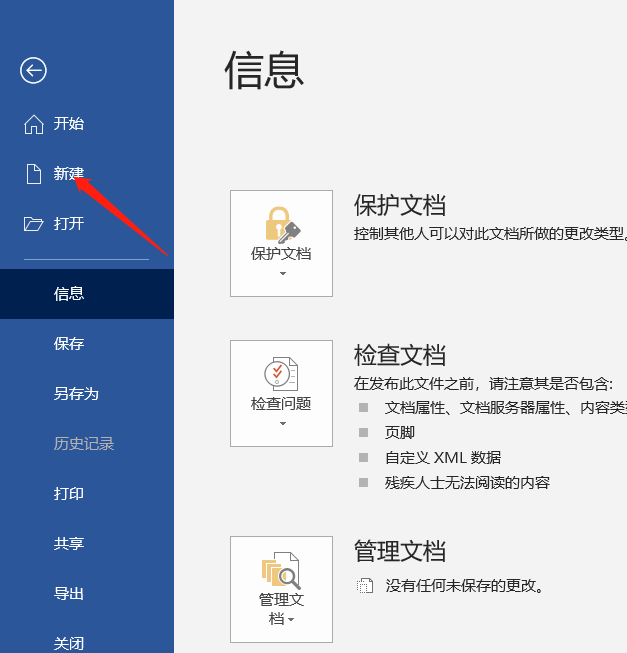
Task: Click the open folder icon beside 打开
Action: pyautogui.click(x=34, y=224)
